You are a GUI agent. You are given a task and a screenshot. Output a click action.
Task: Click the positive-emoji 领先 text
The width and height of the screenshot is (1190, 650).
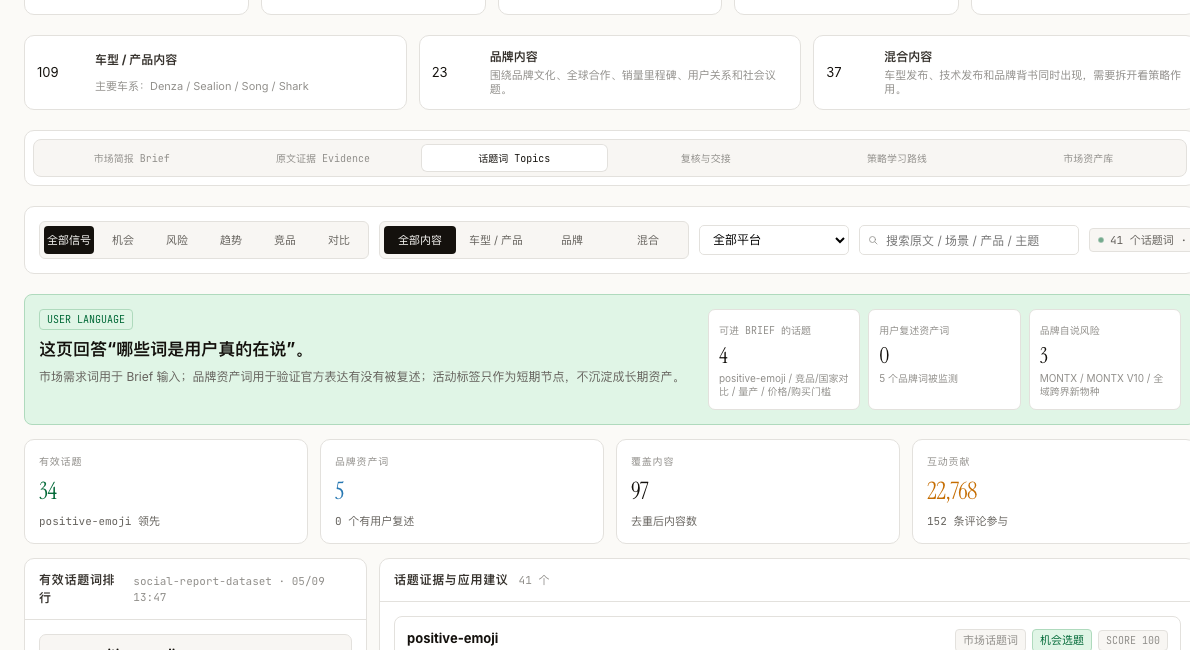(99, 521)
